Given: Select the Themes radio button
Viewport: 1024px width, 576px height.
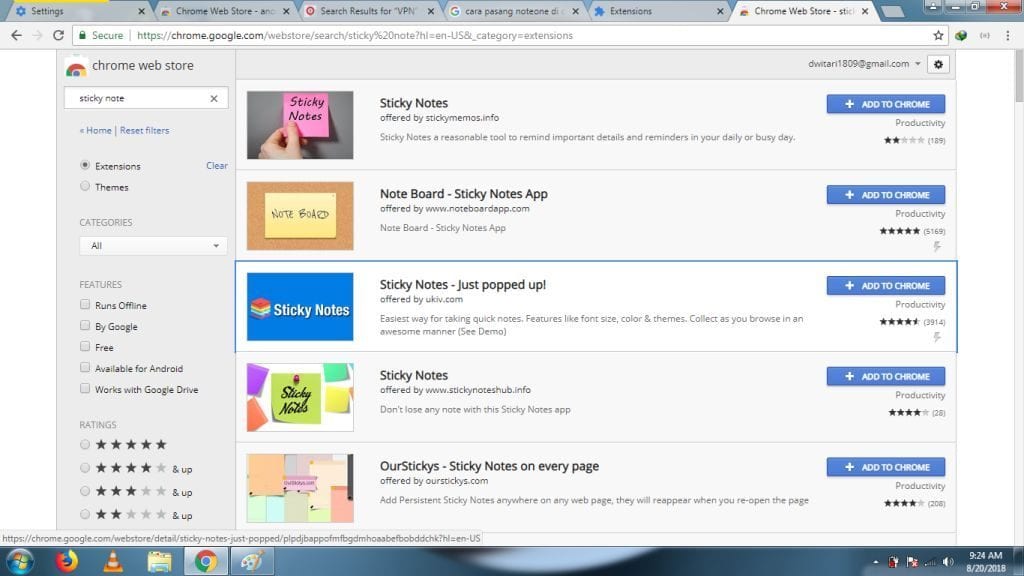Looking at the screenshot, I should tap(85, 187).
